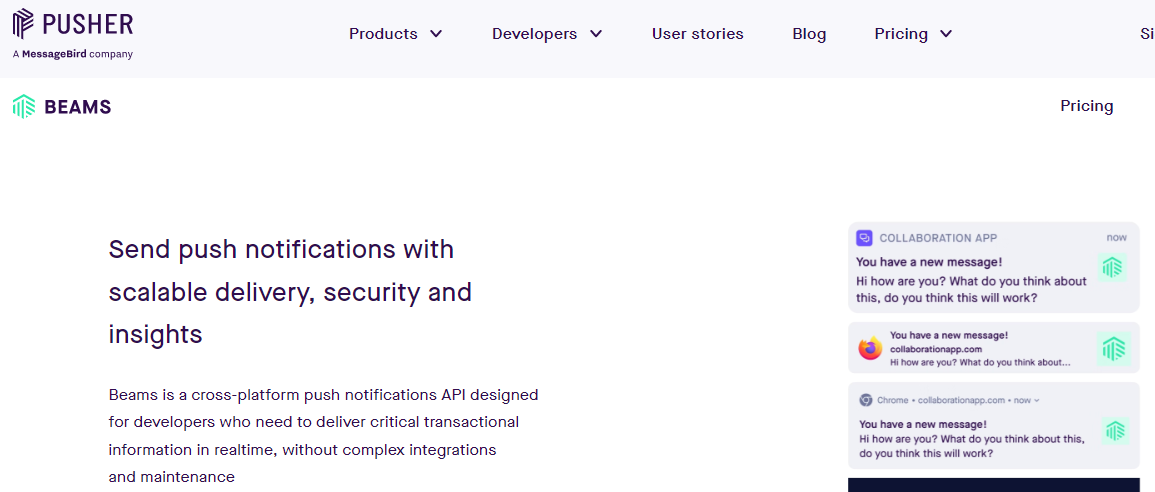Expand the Chrome notification chevron after 'now'
1155x492 pixels.
pyautogui.click(x=1036, y=401)
